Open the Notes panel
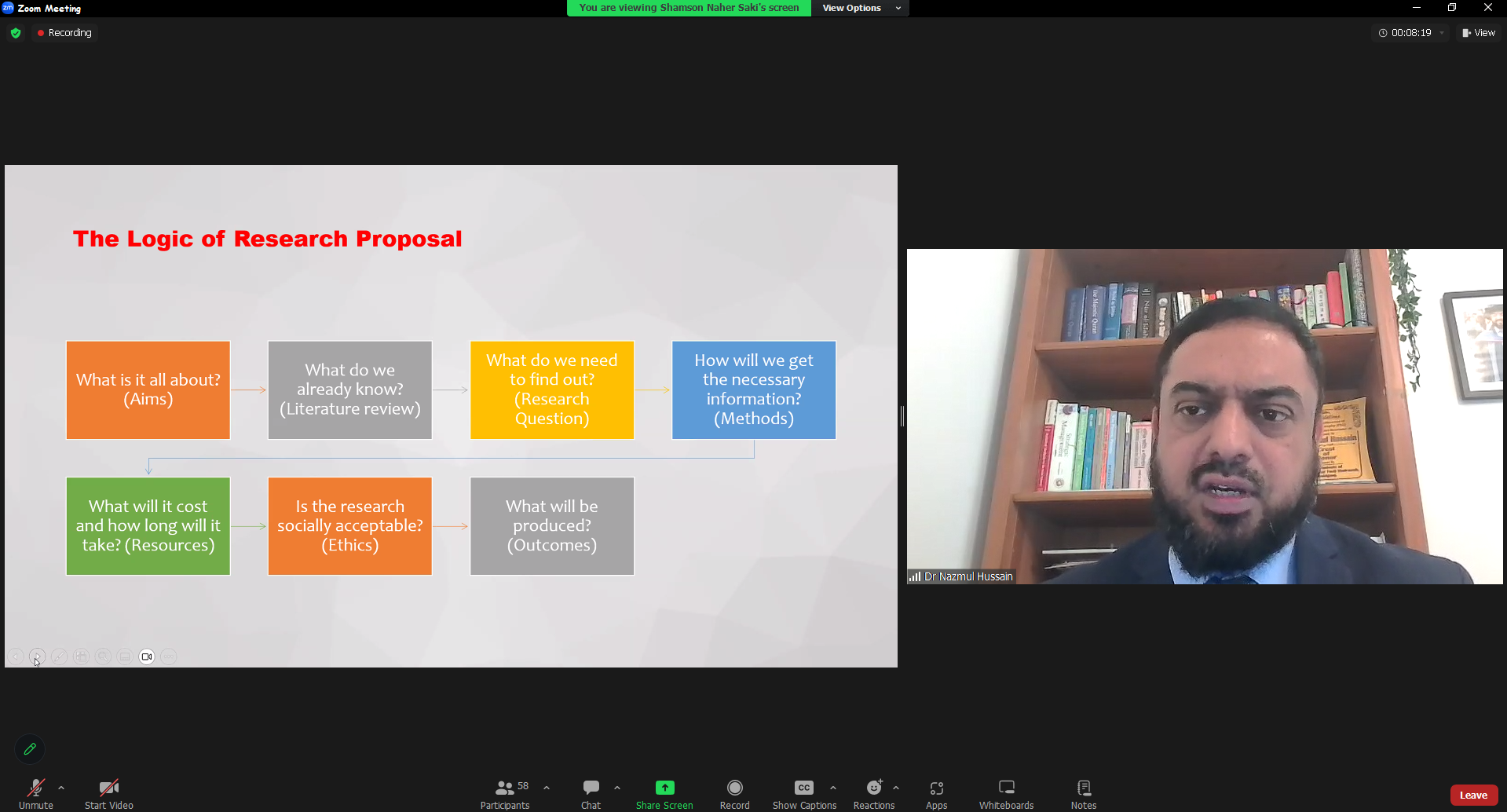This screenshot has height=812, width=1507. pos(1083,793)
